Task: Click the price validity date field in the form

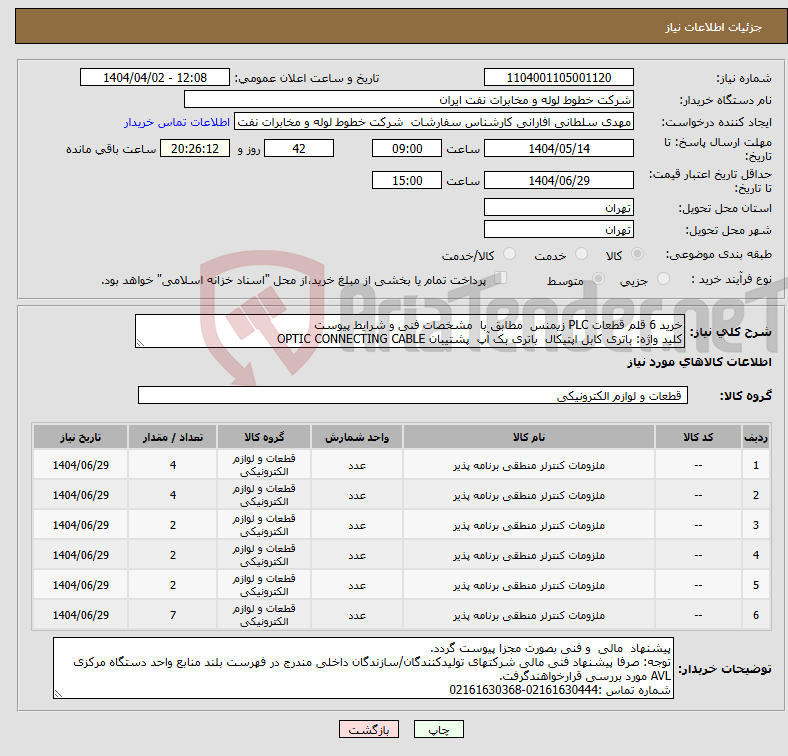Action: point(559,180)
